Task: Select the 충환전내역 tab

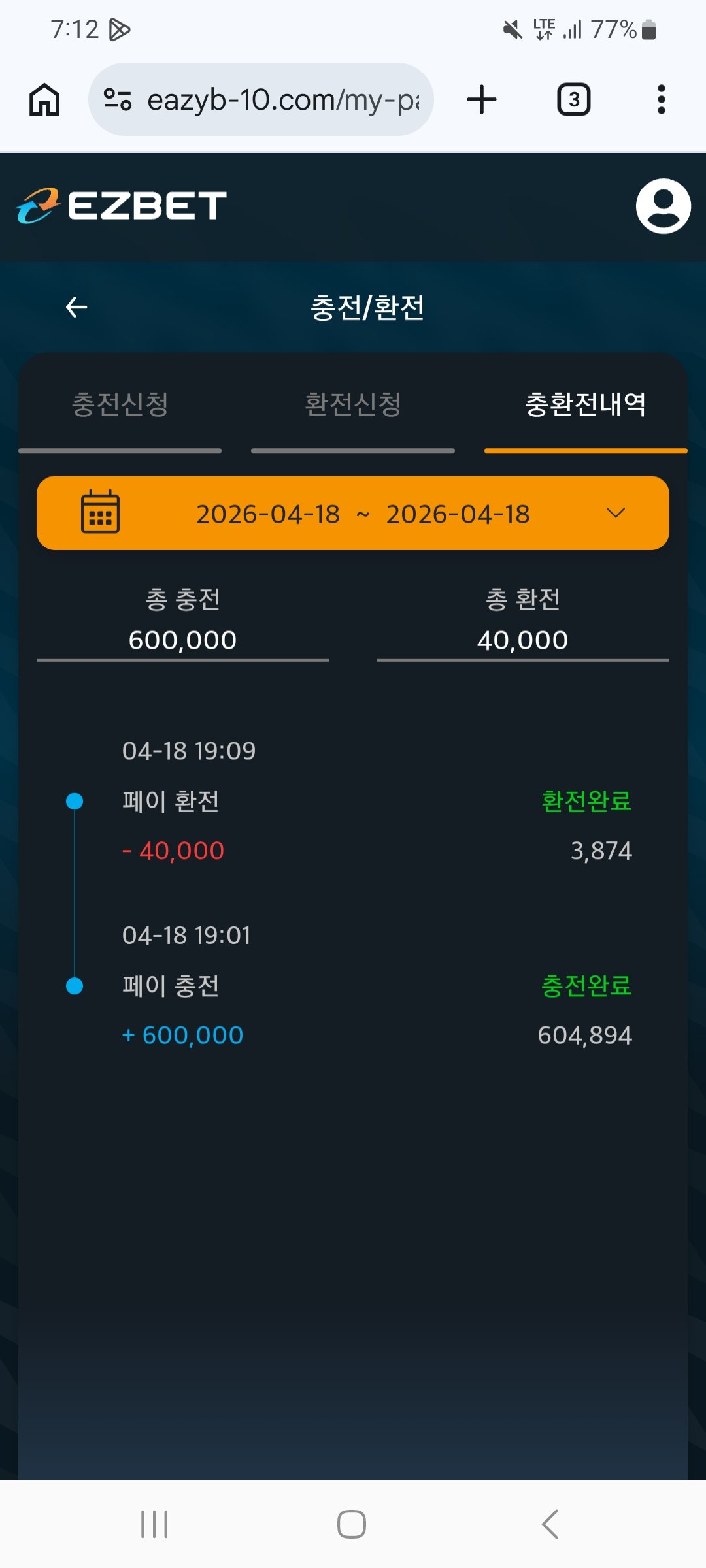Action: tap(586, 404)
